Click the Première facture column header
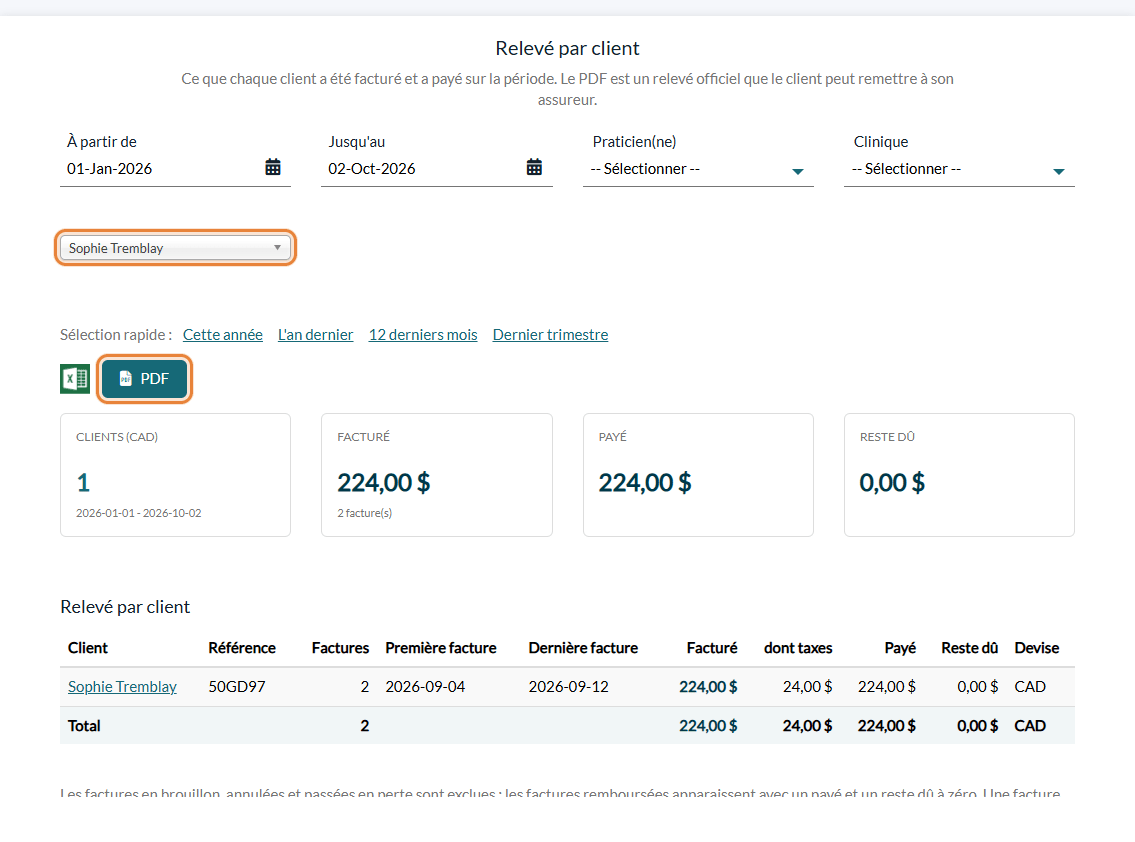1135x842 pixels. point(441,648)
